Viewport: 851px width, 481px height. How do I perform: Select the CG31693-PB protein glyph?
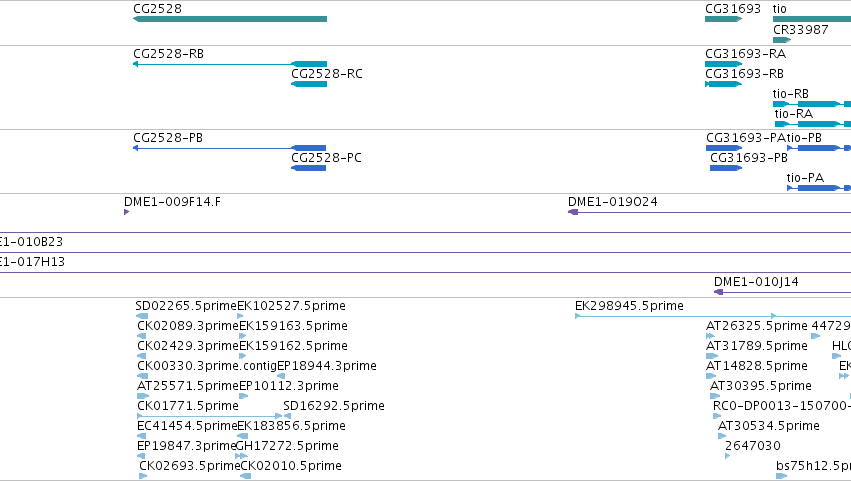726,168
